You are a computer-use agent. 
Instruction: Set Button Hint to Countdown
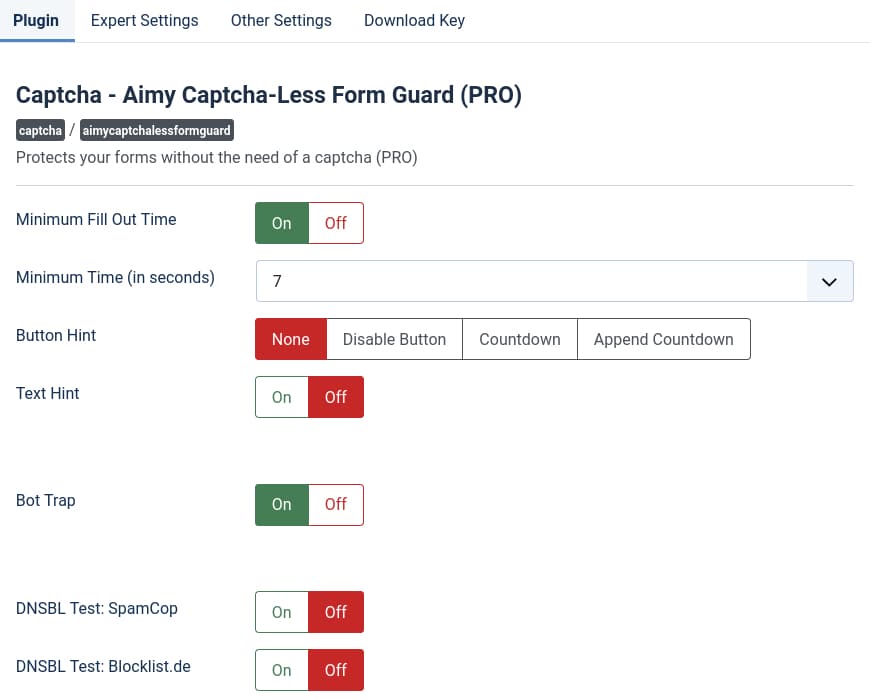click(519, 339)
